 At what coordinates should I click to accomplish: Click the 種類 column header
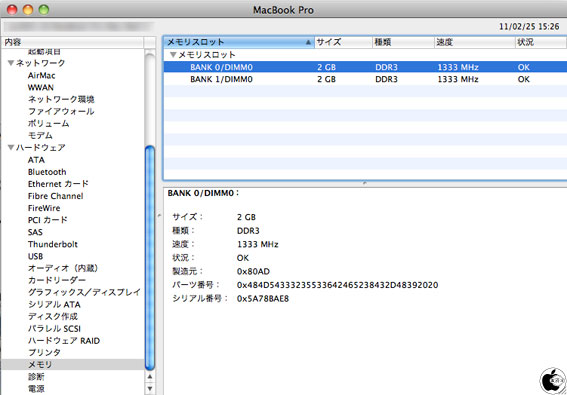[x=403, y=42]
